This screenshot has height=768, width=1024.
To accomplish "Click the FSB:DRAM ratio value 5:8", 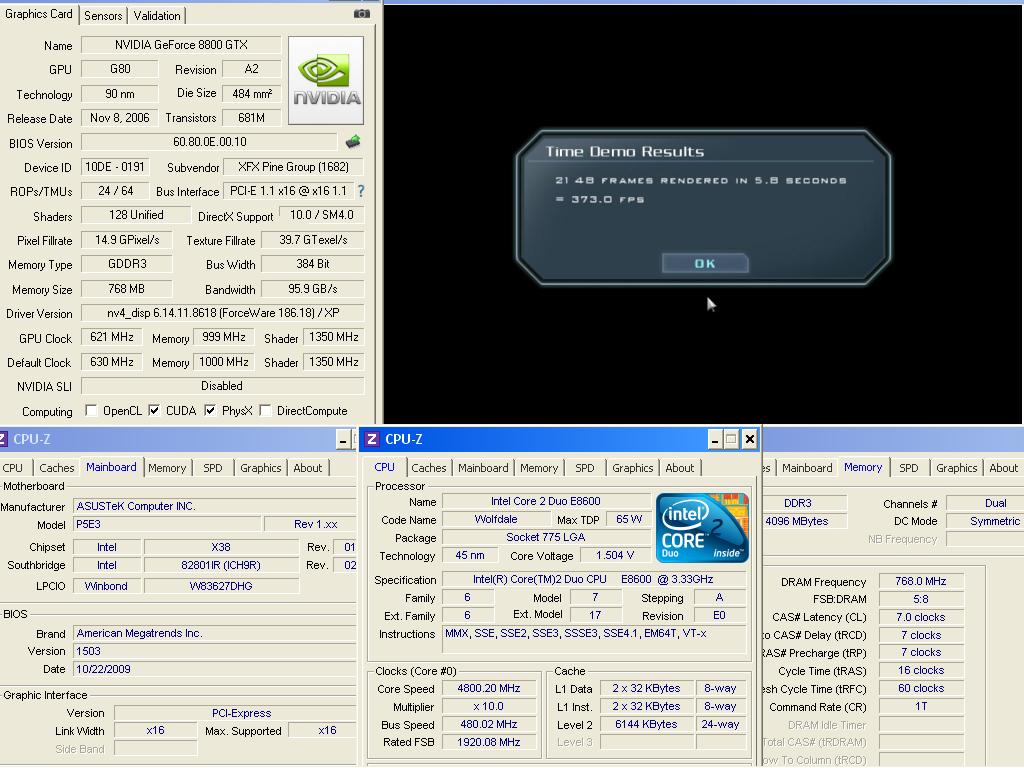I will (x=921, y=599).
